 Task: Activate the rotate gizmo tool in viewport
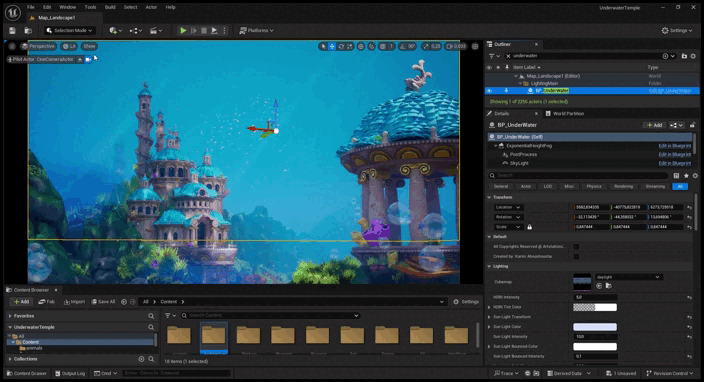341,46
